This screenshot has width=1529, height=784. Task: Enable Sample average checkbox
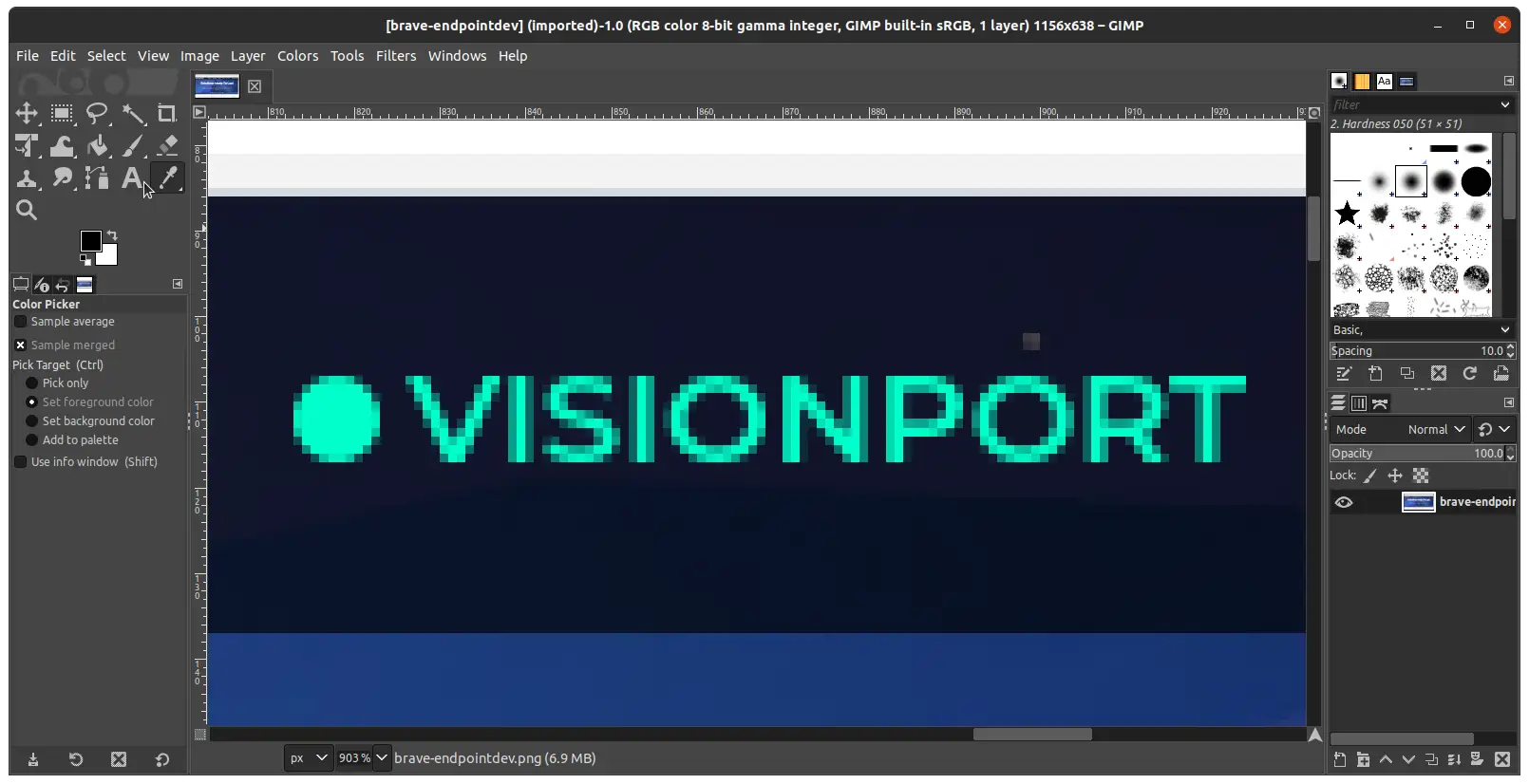point(20,322)
